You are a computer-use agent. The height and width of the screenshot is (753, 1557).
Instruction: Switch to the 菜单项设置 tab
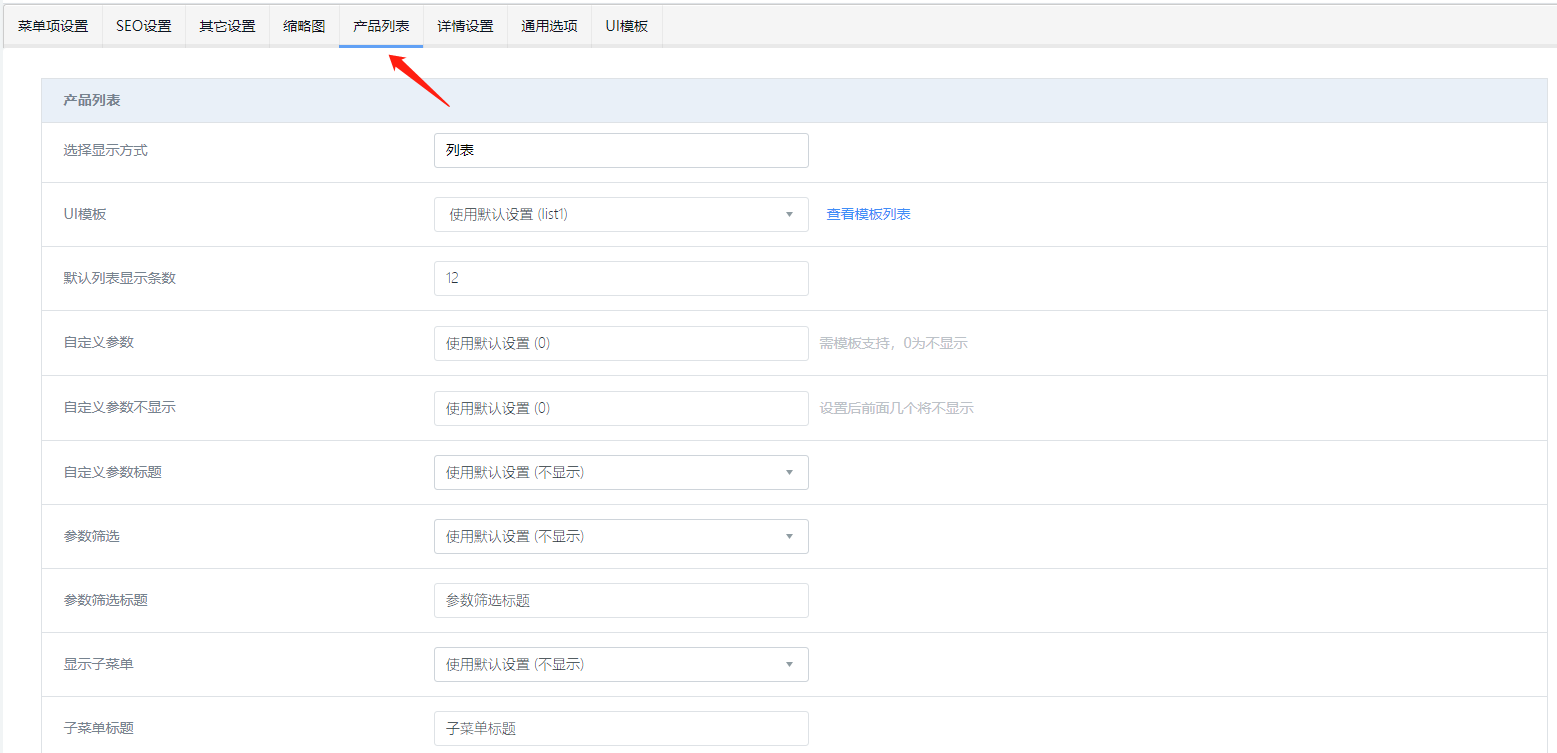click(x=53, y=26)
